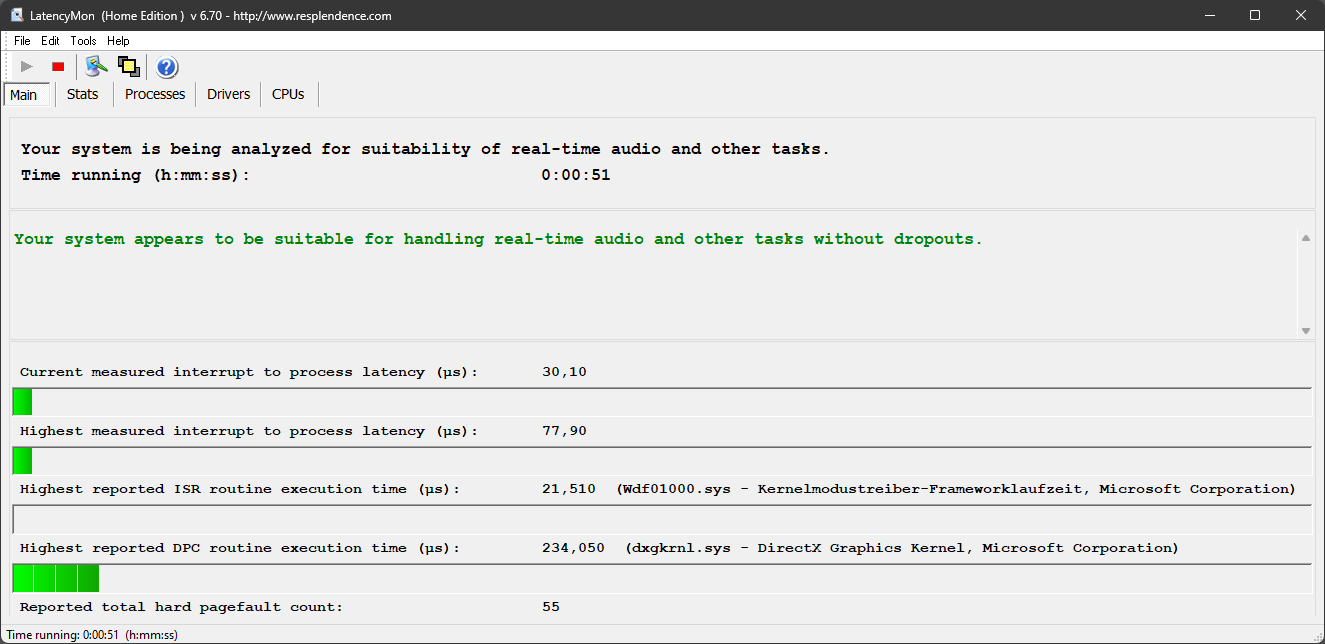
Task: Click 'Highest reported ISR routine execution time' label
Action: point(240,489)
